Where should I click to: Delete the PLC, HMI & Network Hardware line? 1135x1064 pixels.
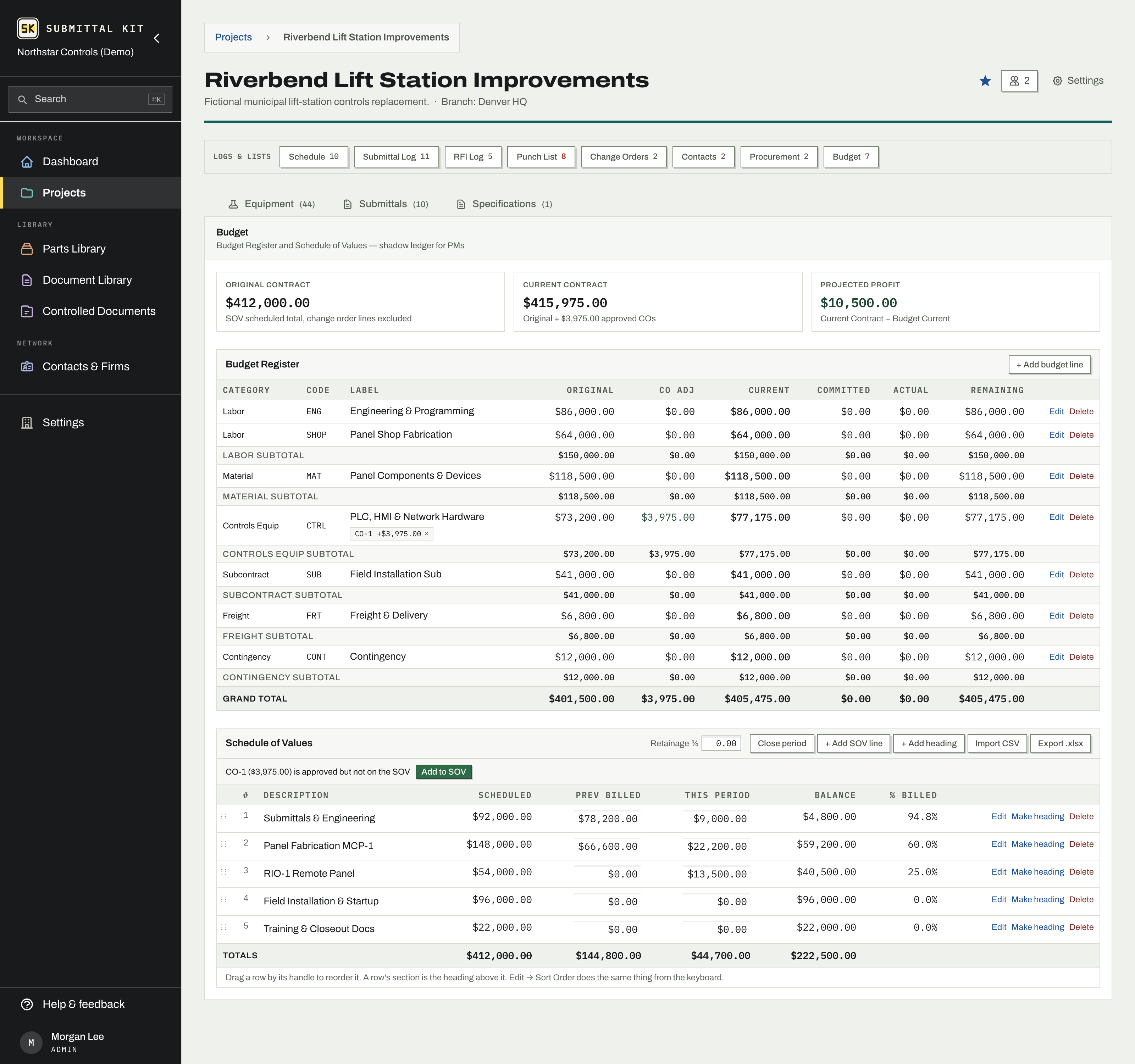1081,517
